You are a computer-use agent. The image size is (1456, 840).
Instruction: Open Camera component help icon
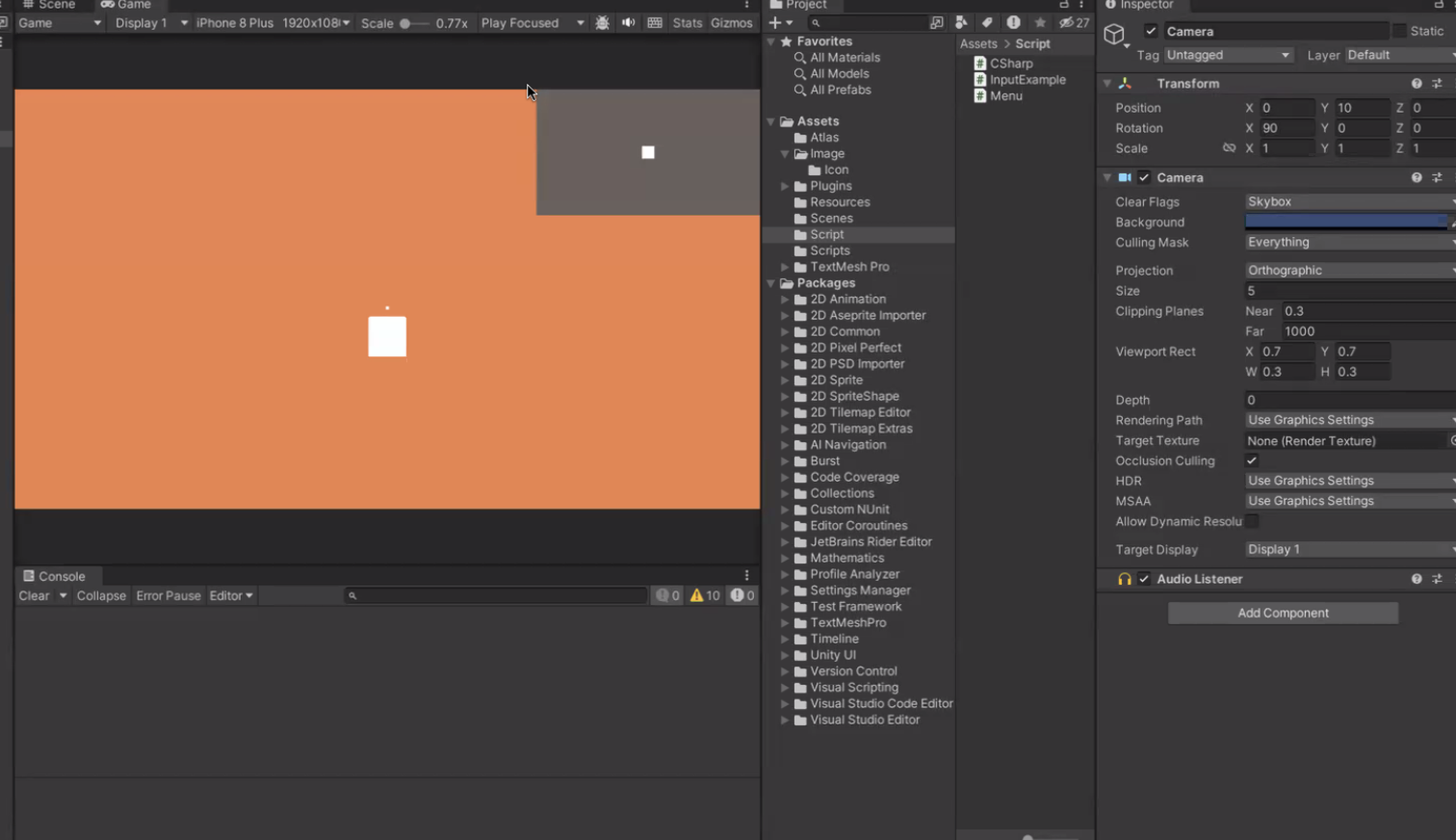tap(1417, 178)
